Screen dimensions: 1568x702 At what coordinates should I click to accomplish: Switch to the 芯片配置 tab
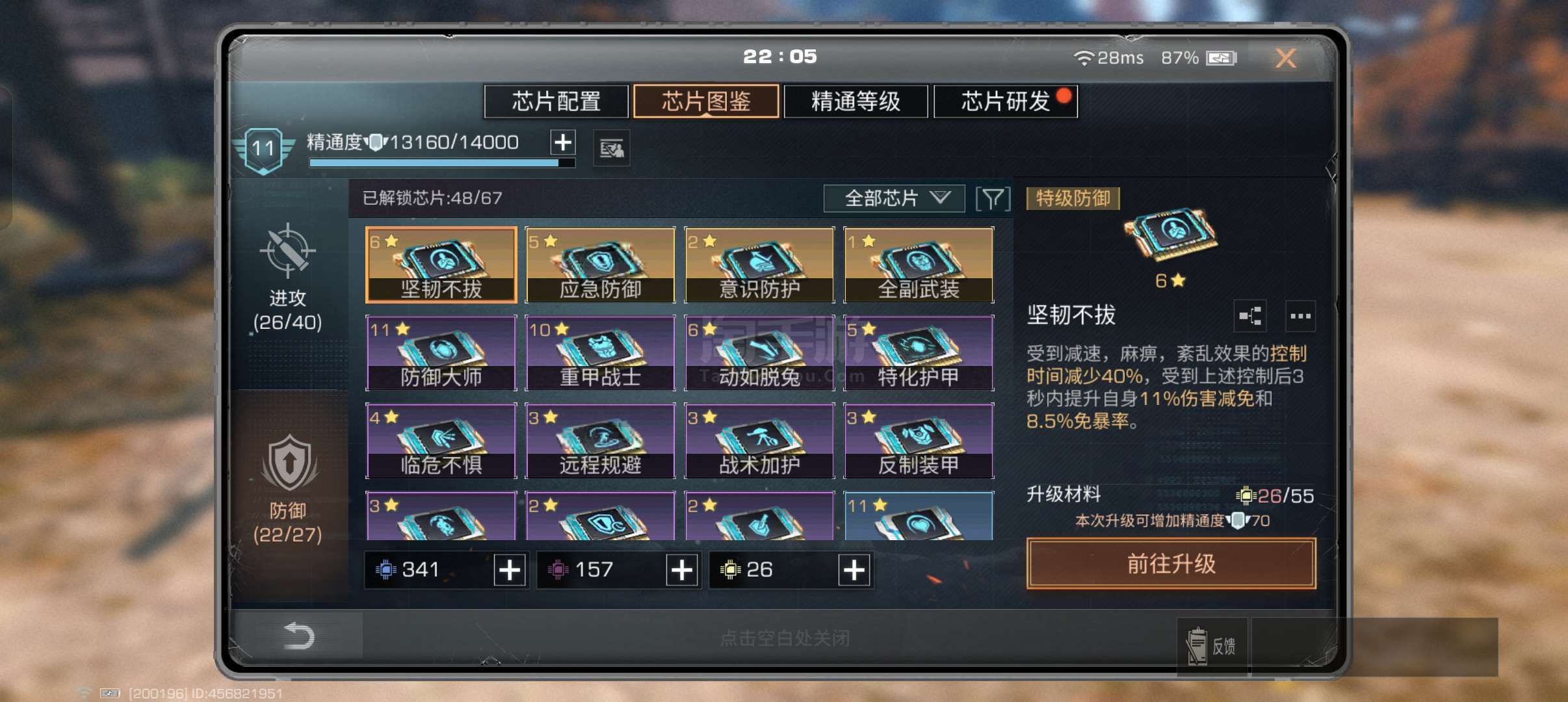556,101
